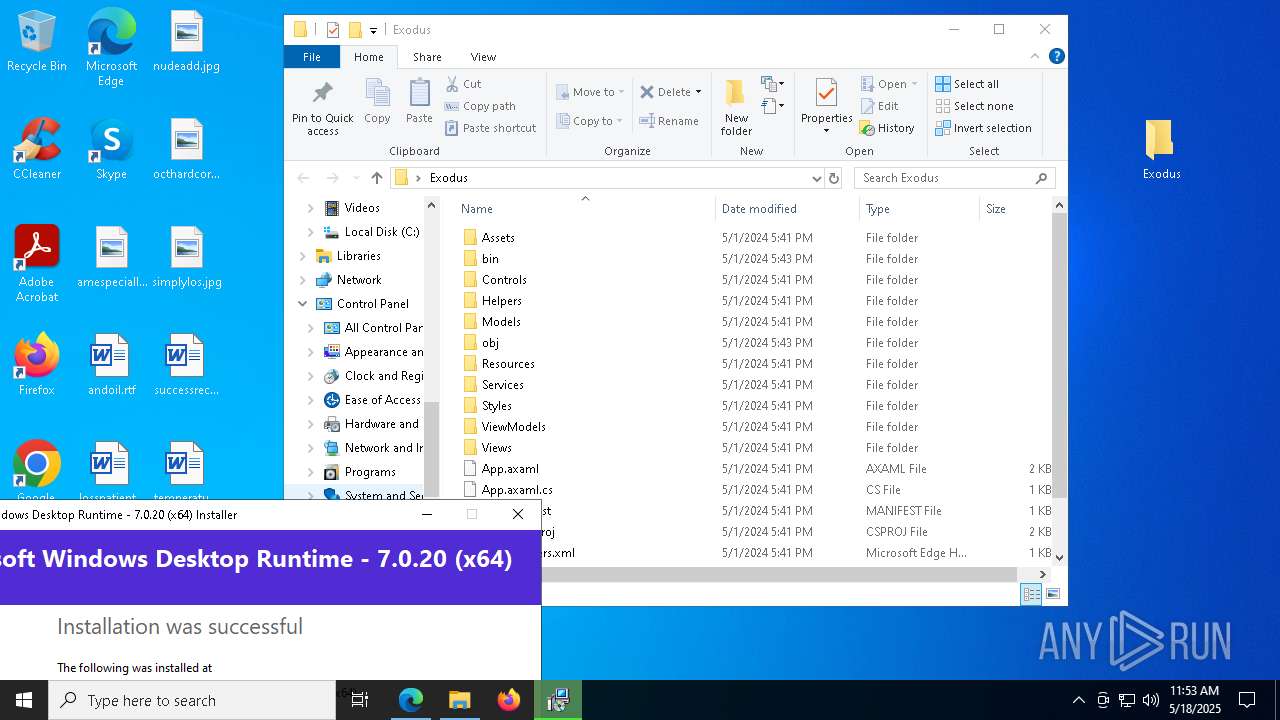Click the Paste ribbon icon
1280x720 pixels.
419,102
